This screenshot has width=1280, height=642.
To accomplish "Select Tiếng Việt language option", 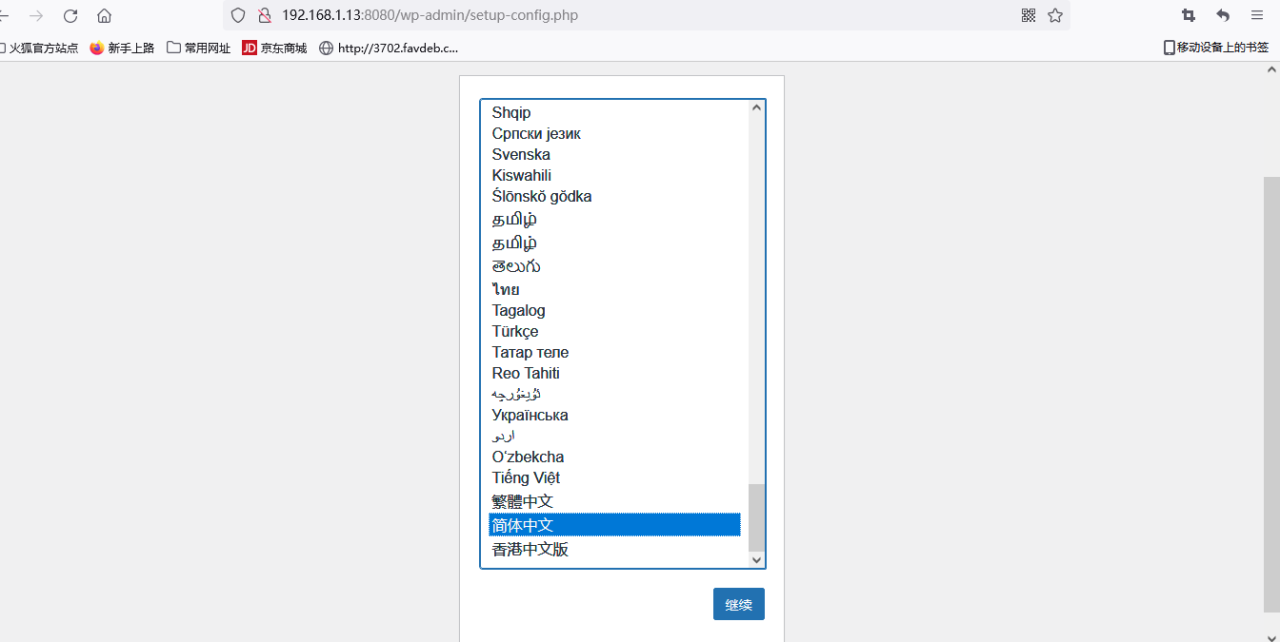I will (614, 478).
